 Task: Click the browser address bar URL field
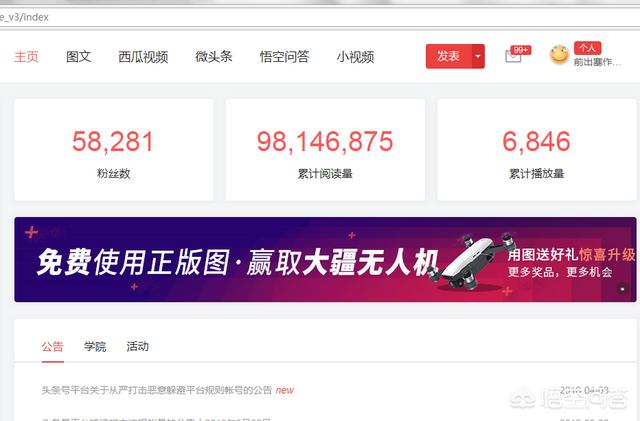pyautogui.click(x=320, y=17)
